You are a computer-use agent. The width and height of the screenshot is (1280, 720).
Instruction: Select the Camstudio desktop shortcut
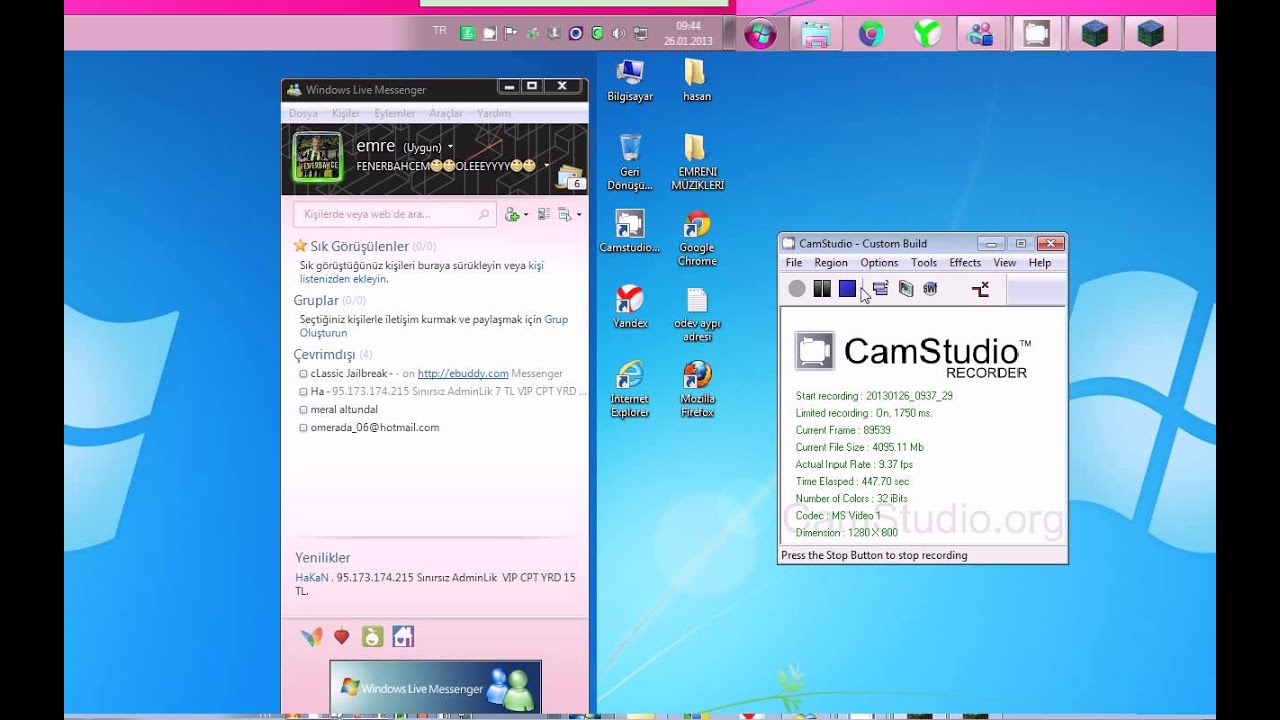point(630,231)
